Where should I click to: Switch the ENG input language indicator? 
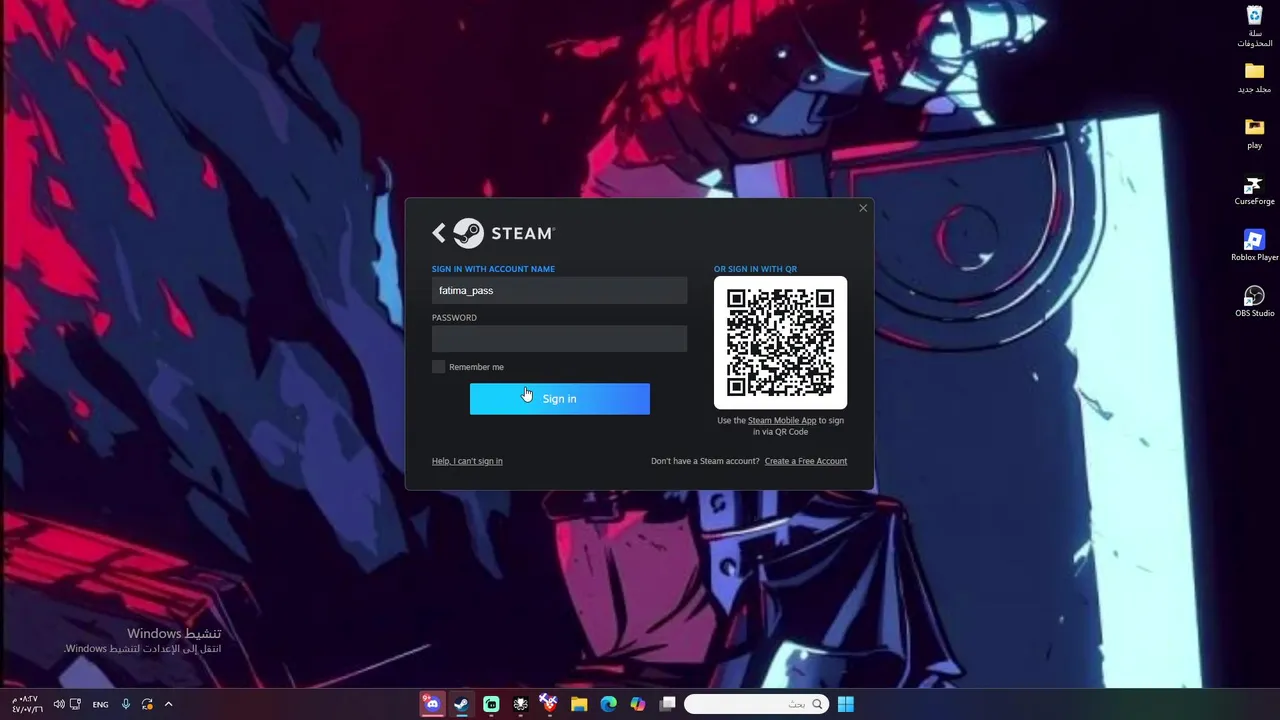tap(100, 705)
